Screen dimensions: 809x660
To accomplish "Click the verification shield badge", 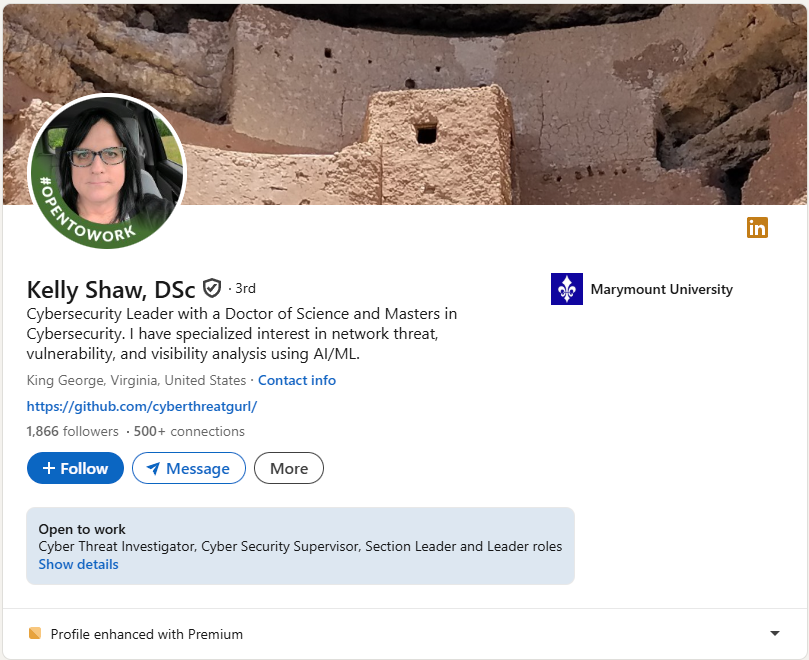I will point(212,288).
